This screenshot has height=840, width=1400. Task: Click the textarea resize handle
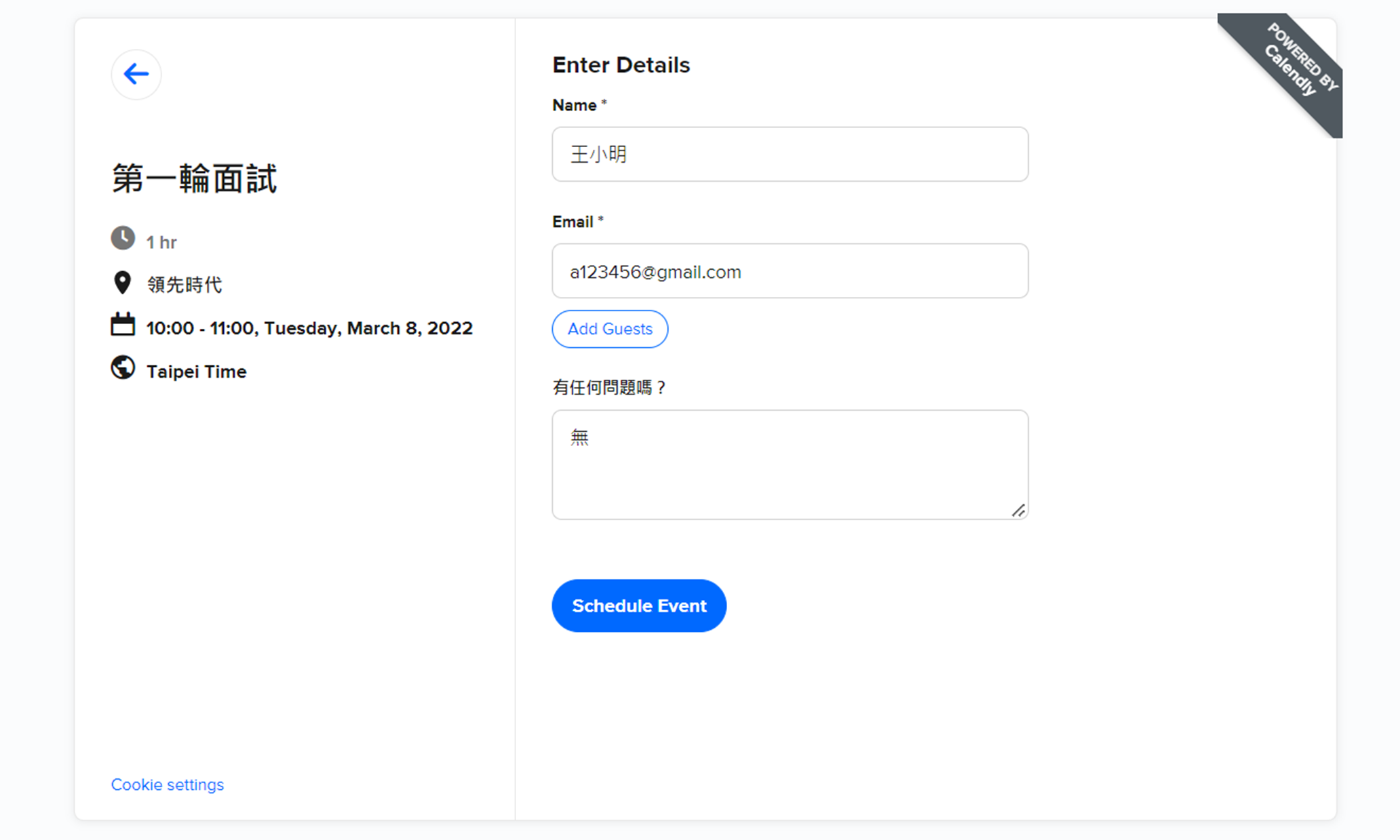click(x=1017, y=510)
